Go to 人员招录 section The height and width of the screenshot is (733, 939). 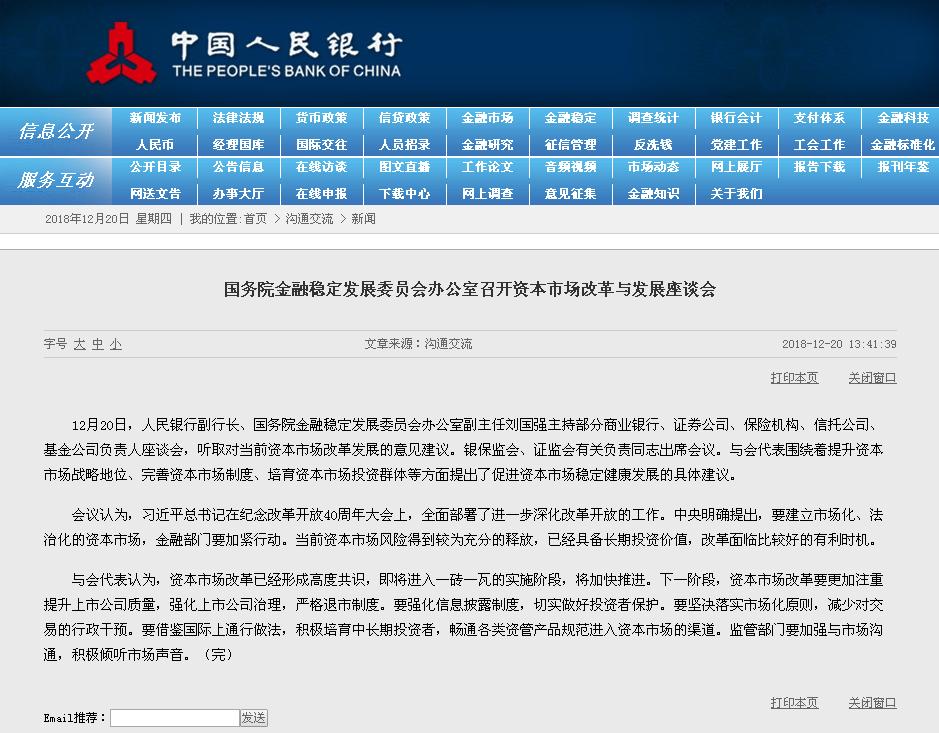tap(404, 145)
